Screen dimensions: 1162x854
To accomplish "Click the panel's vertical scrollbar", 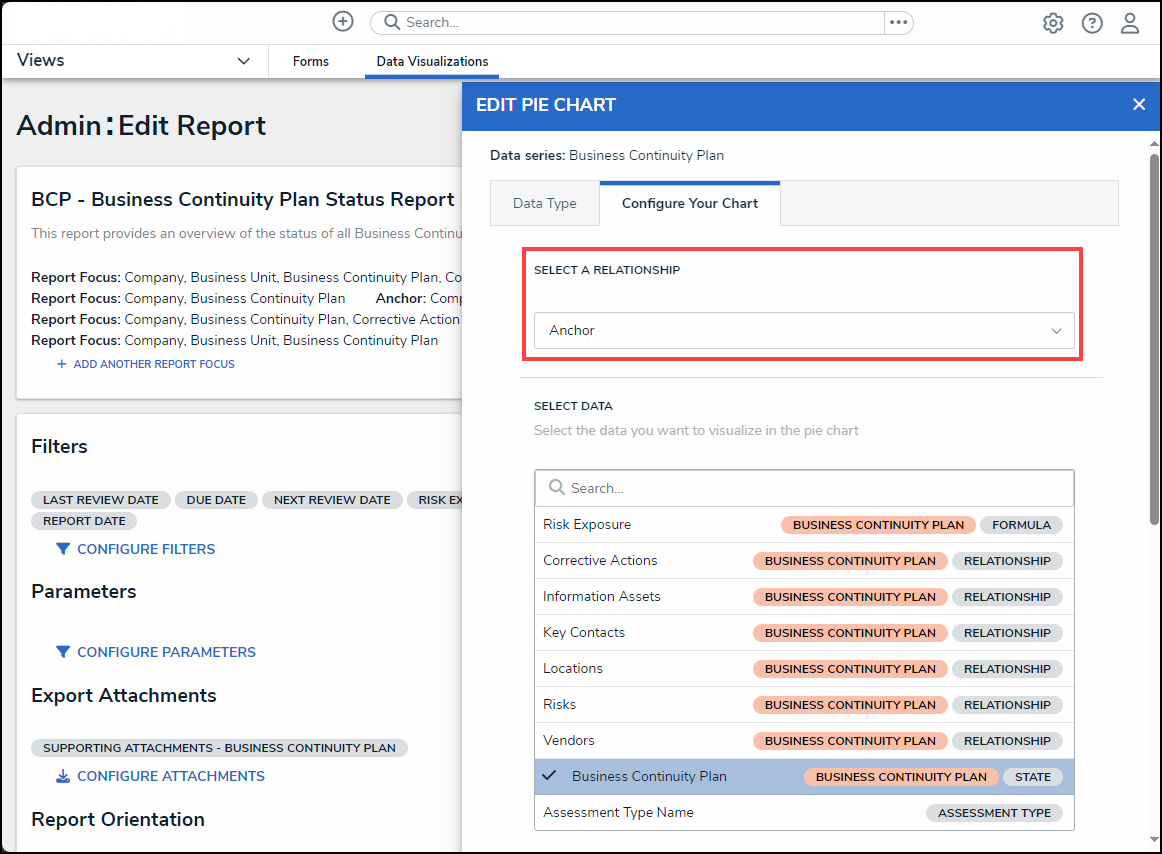I will click(1154, 340).
